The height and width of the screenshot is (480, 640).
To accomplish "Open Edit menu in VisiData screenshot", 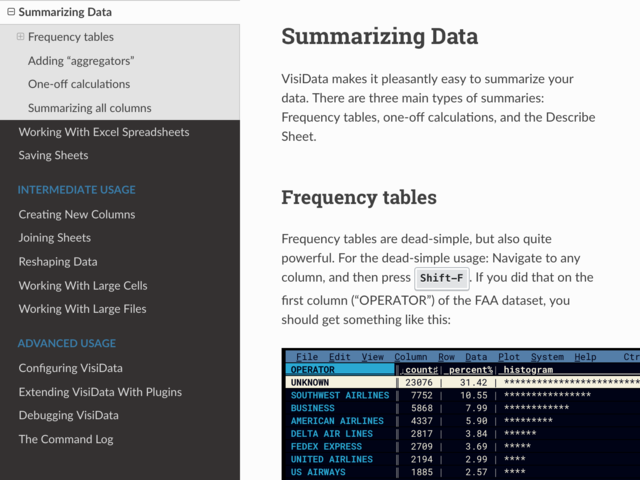I will (340, 357).
